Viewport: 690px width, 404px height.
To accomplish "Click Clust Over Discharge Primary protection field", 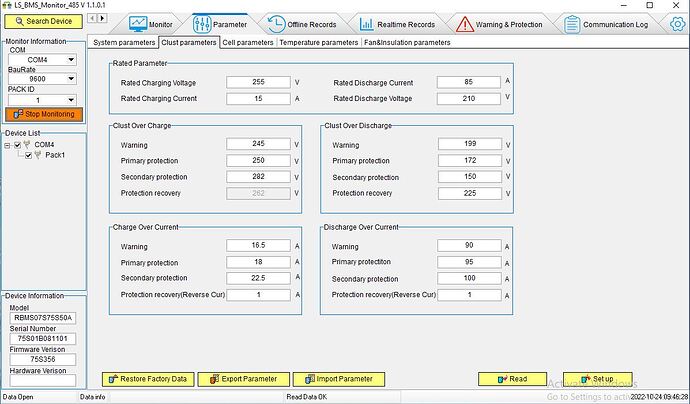I will pos(470,160).
